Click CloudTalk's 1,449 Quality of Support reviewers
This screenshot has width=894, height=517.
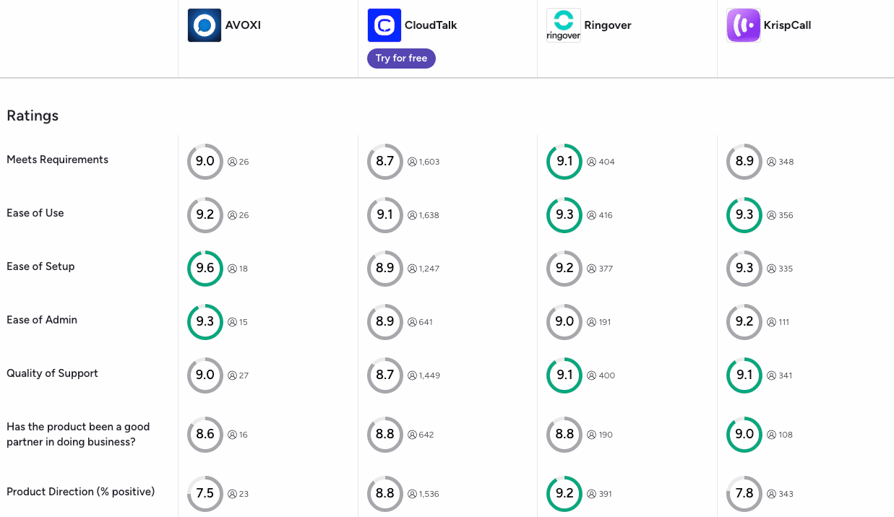(x=424, y=376)
